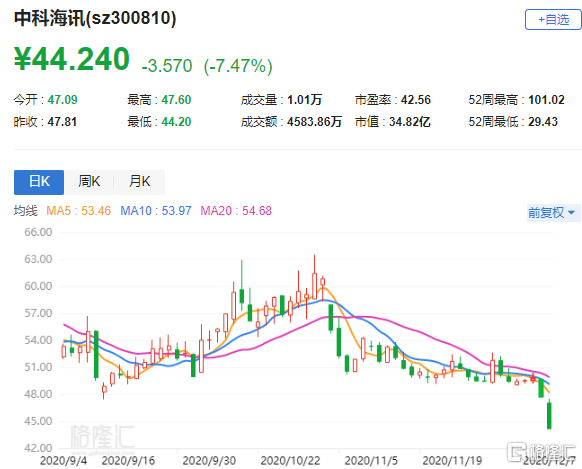Click the 昨收 value 47.81
This screenshot has height=469, width=582.
point(62,122)
